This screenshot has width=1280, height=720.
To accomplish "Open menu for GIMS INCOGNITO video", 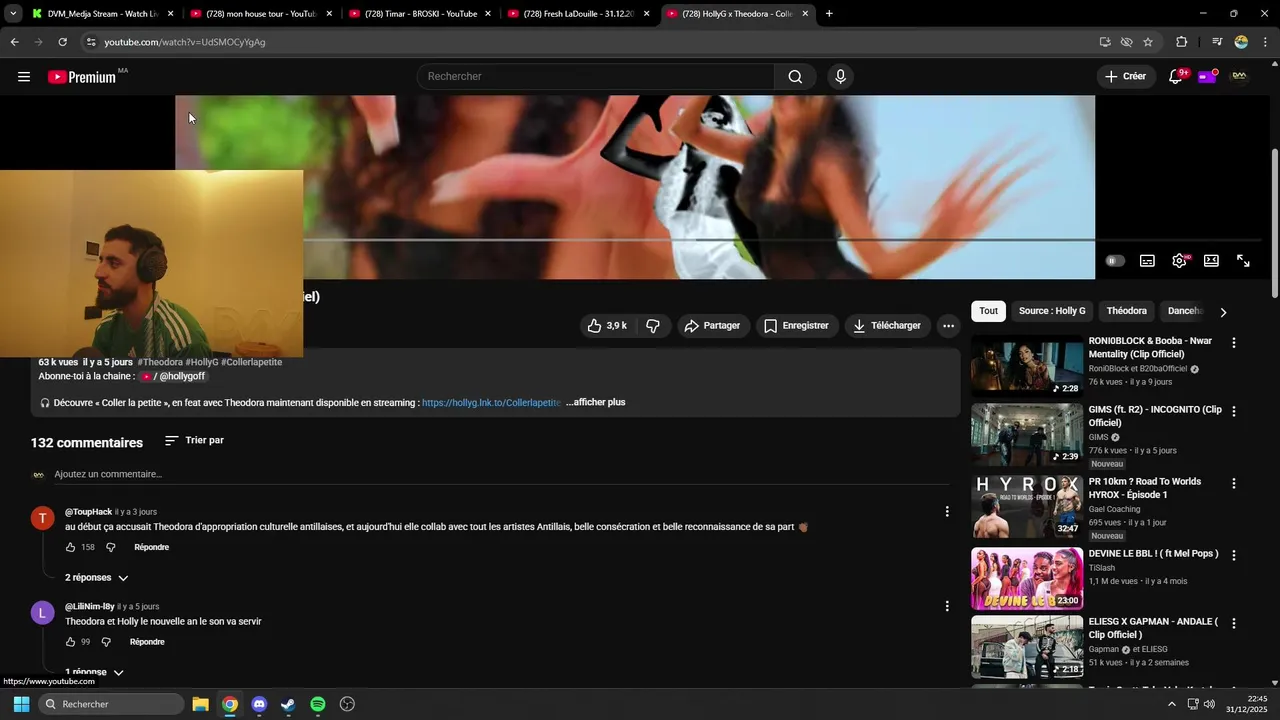I will [1233, 411].
